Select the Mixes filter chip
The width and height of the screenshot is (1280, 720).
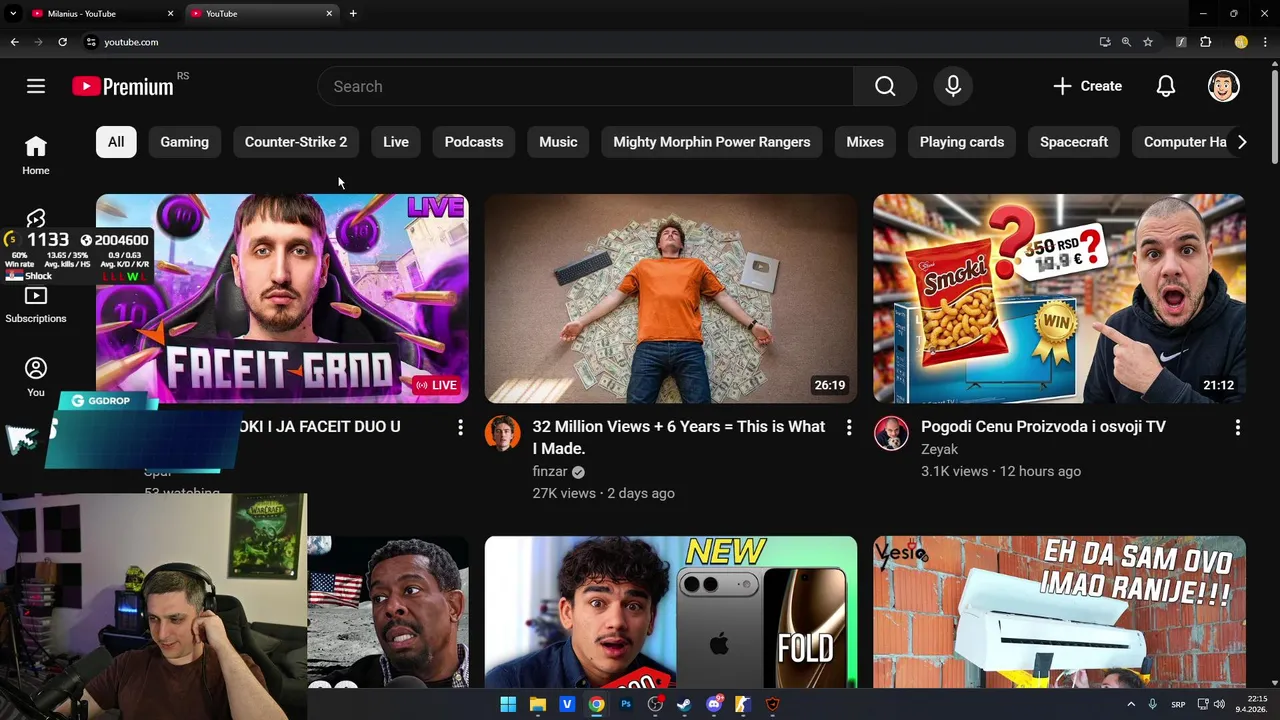(x=865, y=142)
